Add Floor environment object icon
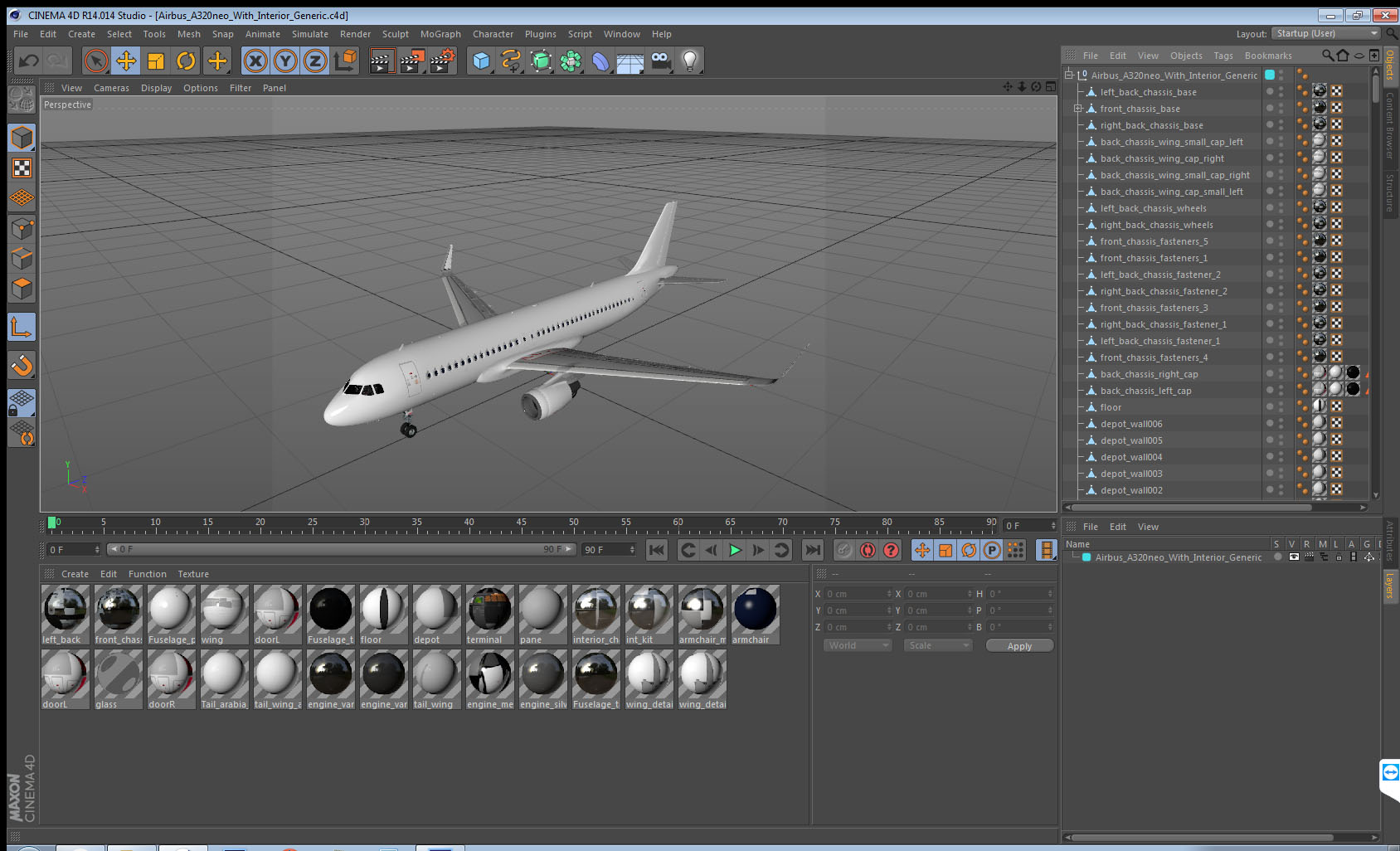Image resolution: width=1400 pixels, height=851 pixels. pyautogui.click(x=630, y=61)
